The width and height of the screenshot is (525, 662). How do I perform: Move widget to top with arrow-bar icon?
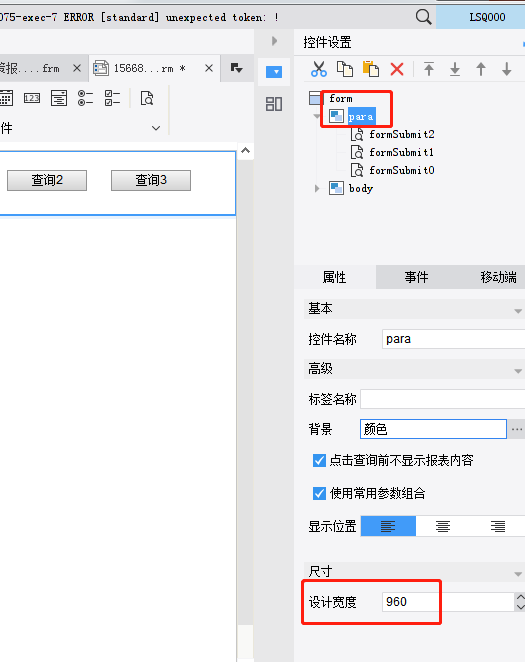point(429,69)
